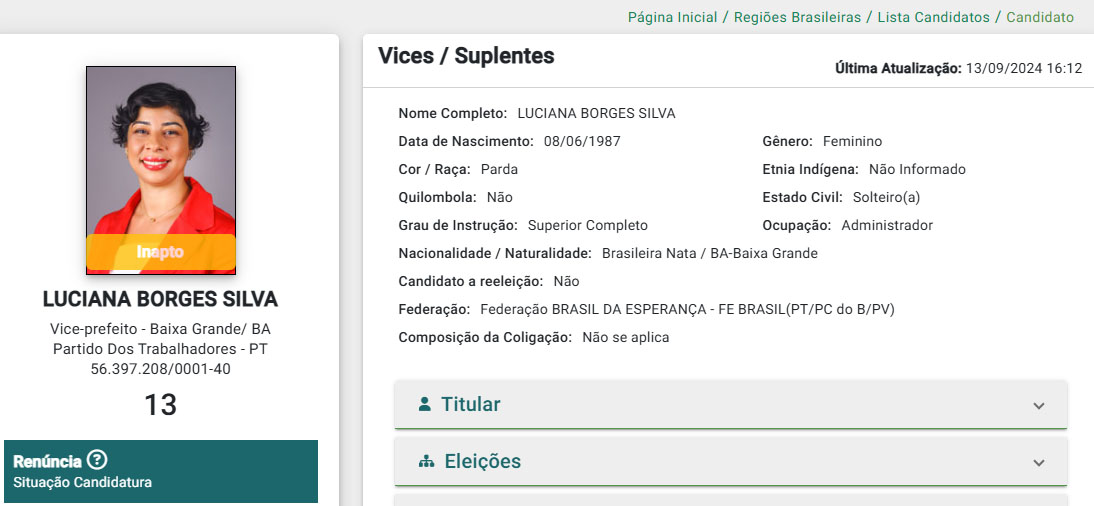This screenshot has height=506, width=1094.
Task: Open the Titular accordion header
Action: [x=730, y=404]
